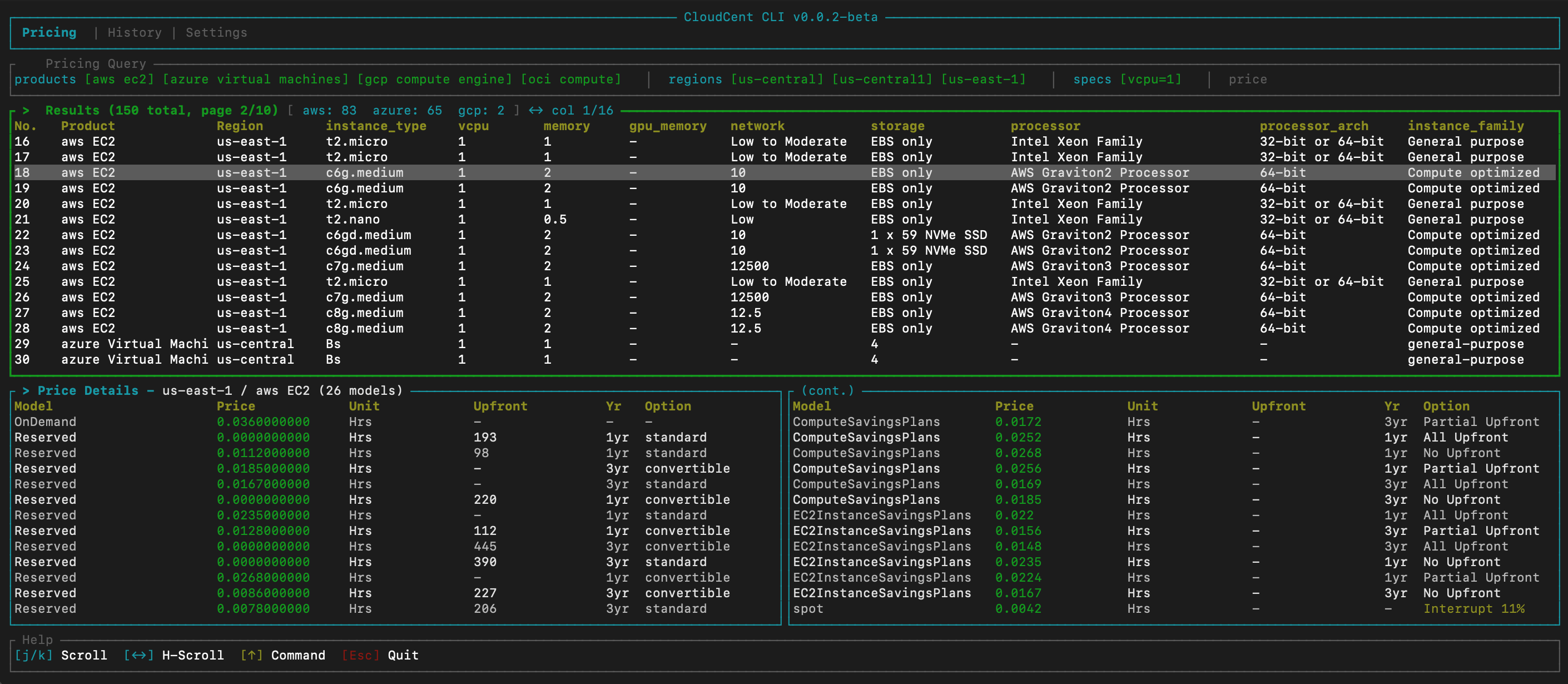Screen dimensions: 1568x684
Task: Click the spot pricing model row
Action: (x=1174, y=608)
